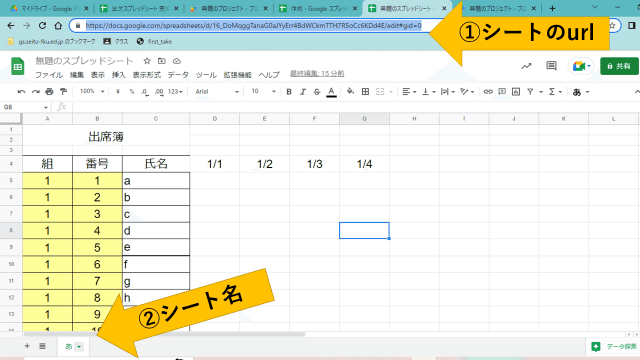The height and width of the screenshot is (360, 640).
Task: Open fill color picker
Action: coord(350,92)
